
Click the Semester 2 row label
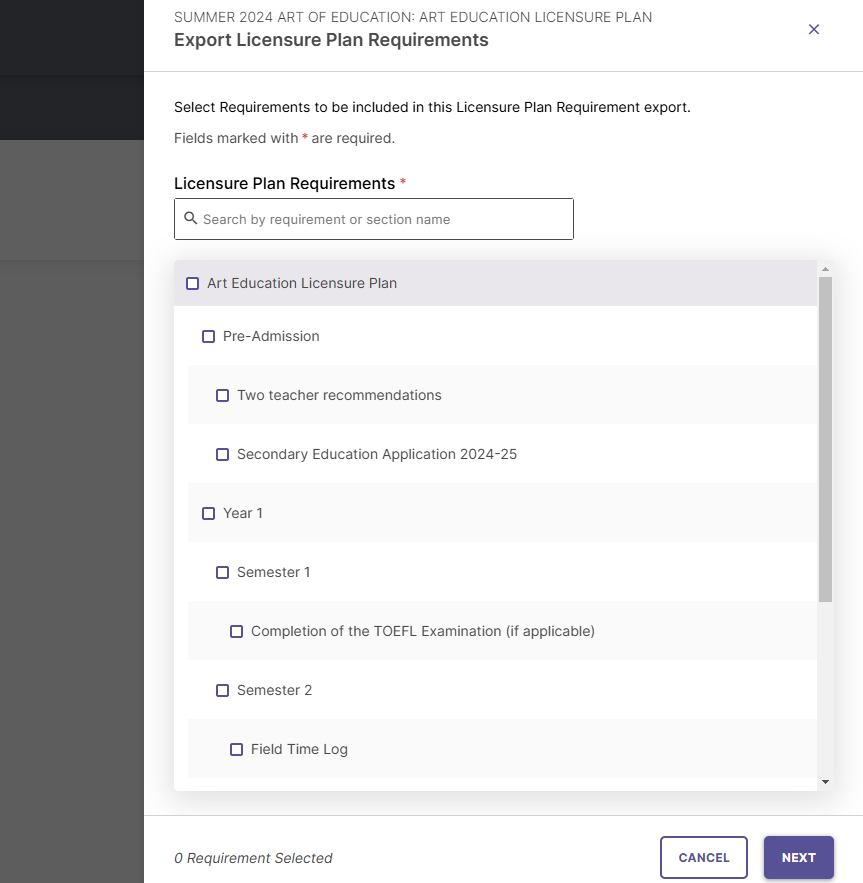(x=274, y=690)
